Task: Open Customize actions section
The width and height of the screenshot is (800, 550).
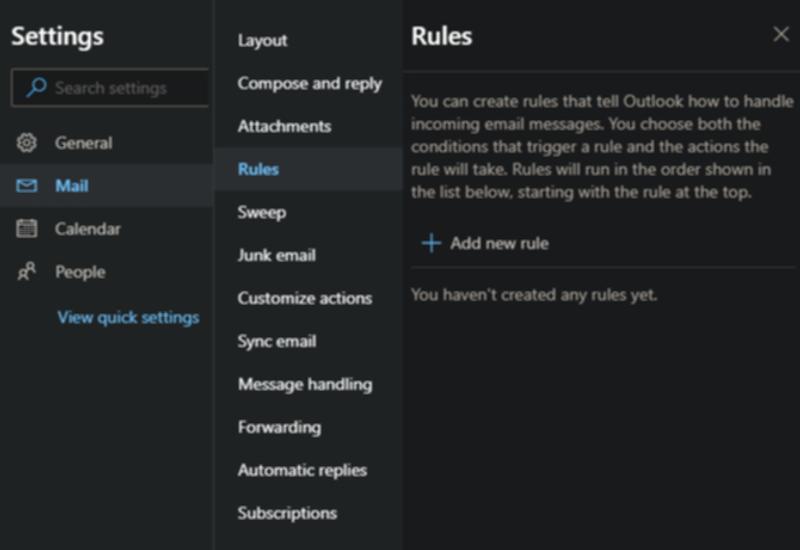Action: (x=304, y=299)
